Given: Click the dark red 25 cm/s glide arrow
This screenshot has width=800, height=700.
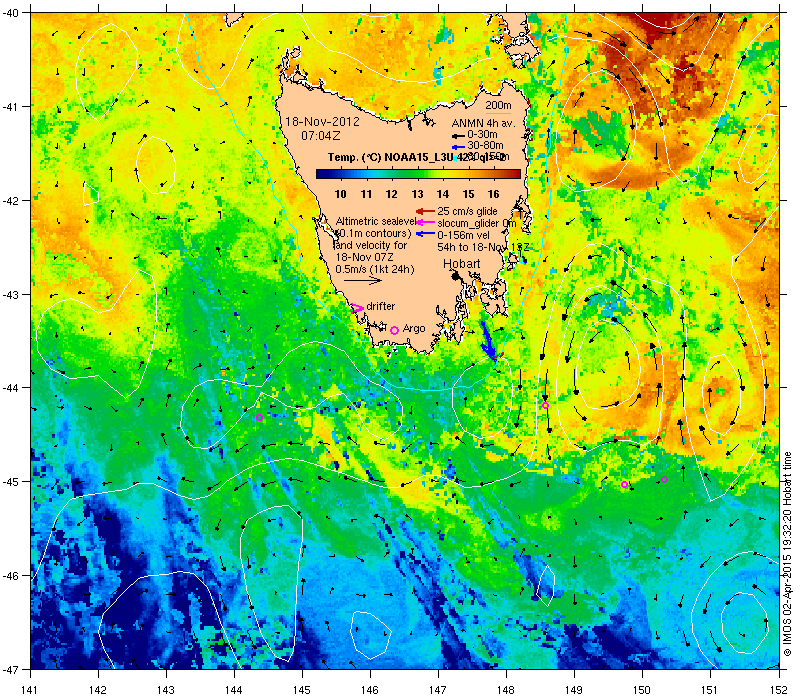Looking at the screenshot, I should pyautogui.click(x=424, y=211).
